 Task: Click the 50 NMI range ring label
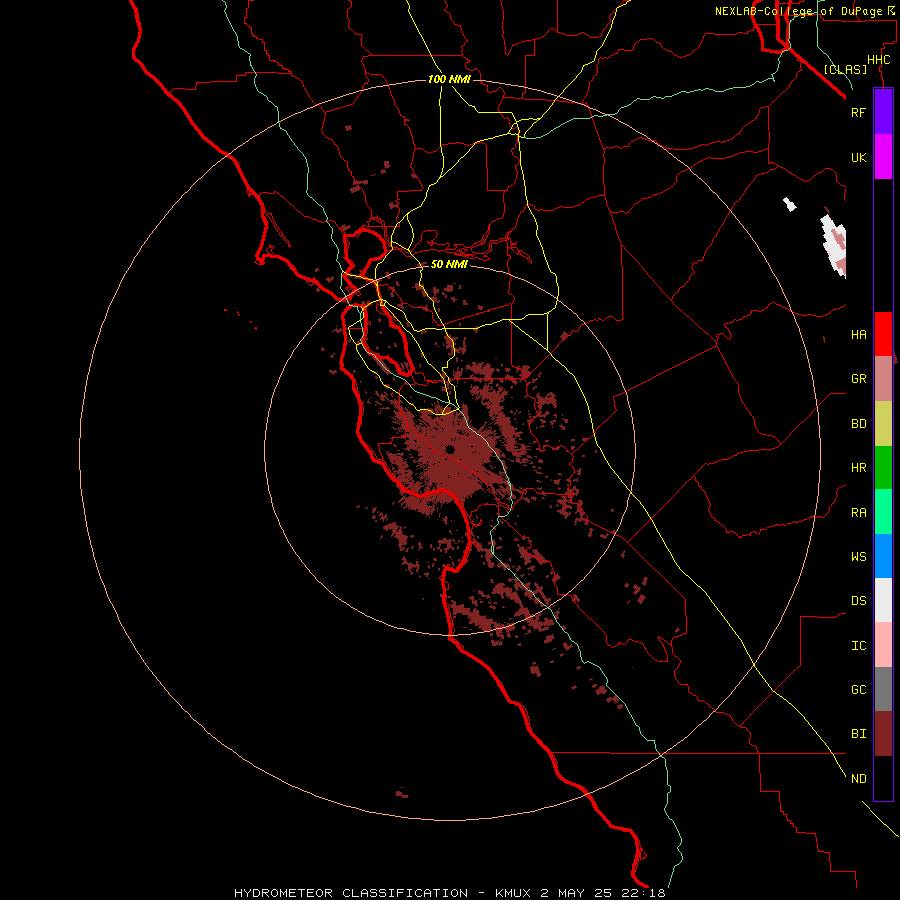(x=449, y=264)
